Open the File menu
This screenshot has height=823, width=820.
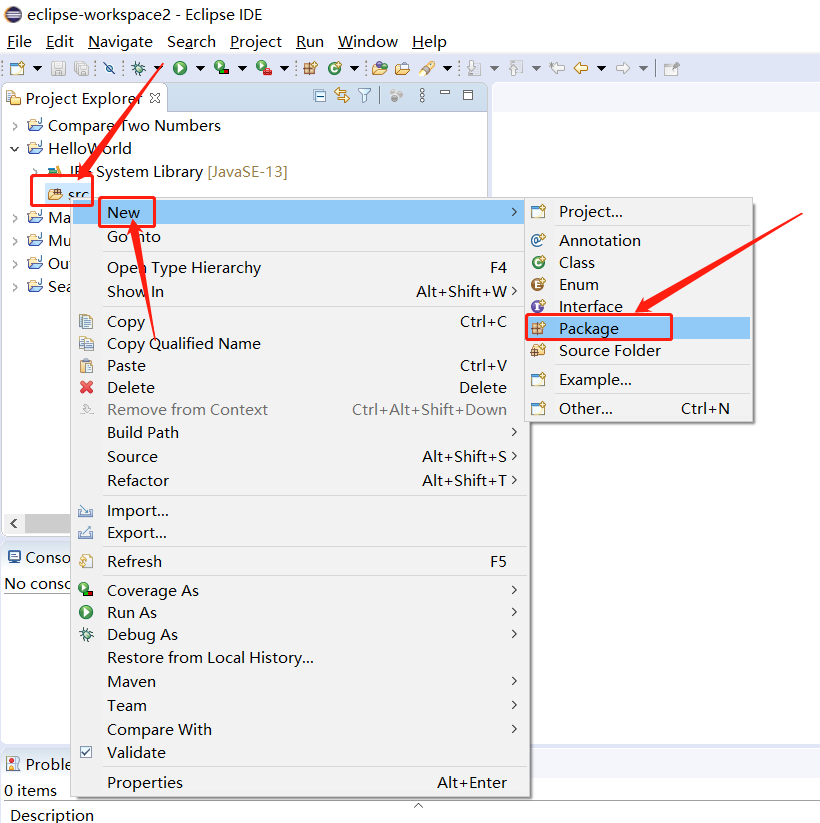[x=19, y=41]
